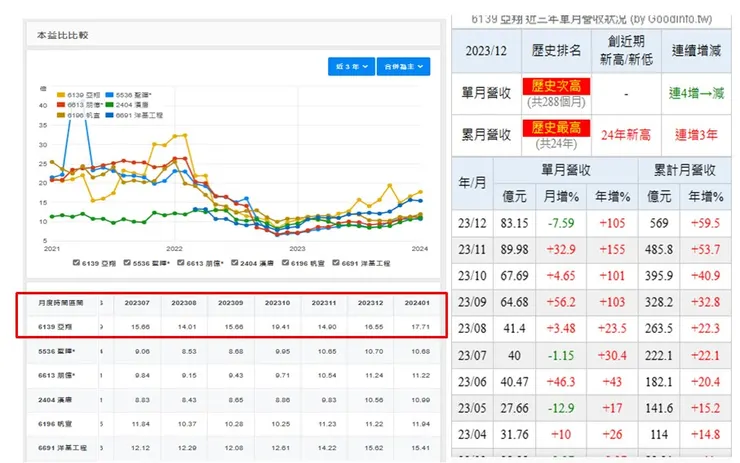Click the 23/12 row date cell
This screenshot has height=463, width=740.
472,223
